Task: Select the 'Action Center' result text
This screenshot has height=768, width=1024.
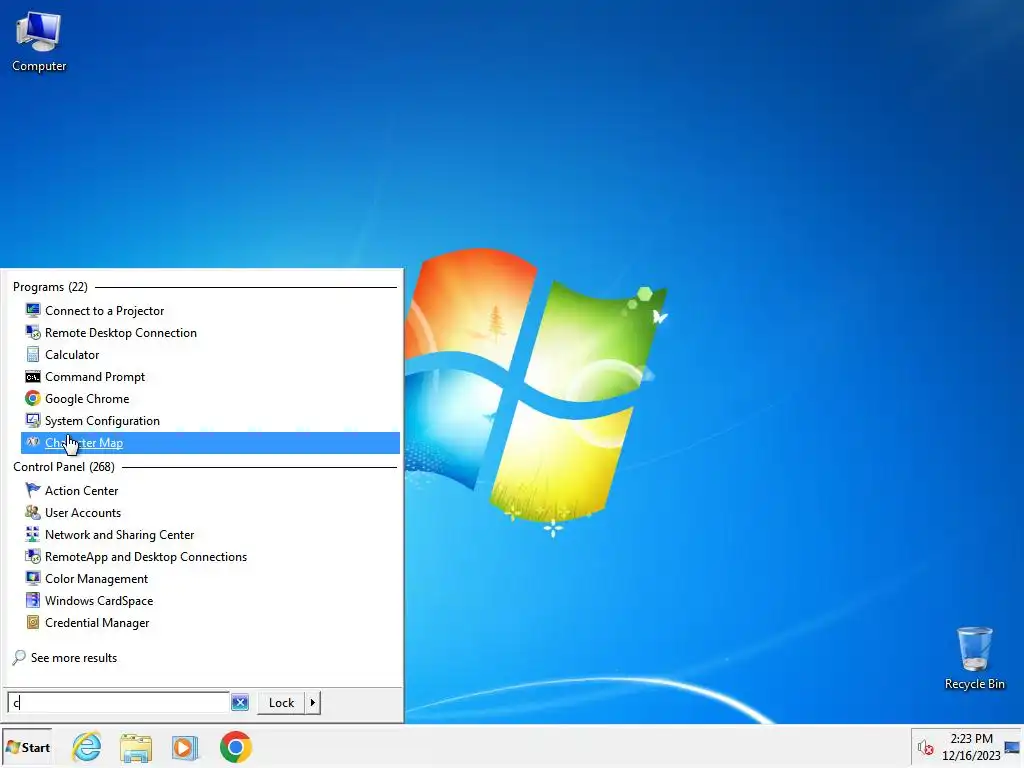Action: pyautogui.click(x=82, y=490)
